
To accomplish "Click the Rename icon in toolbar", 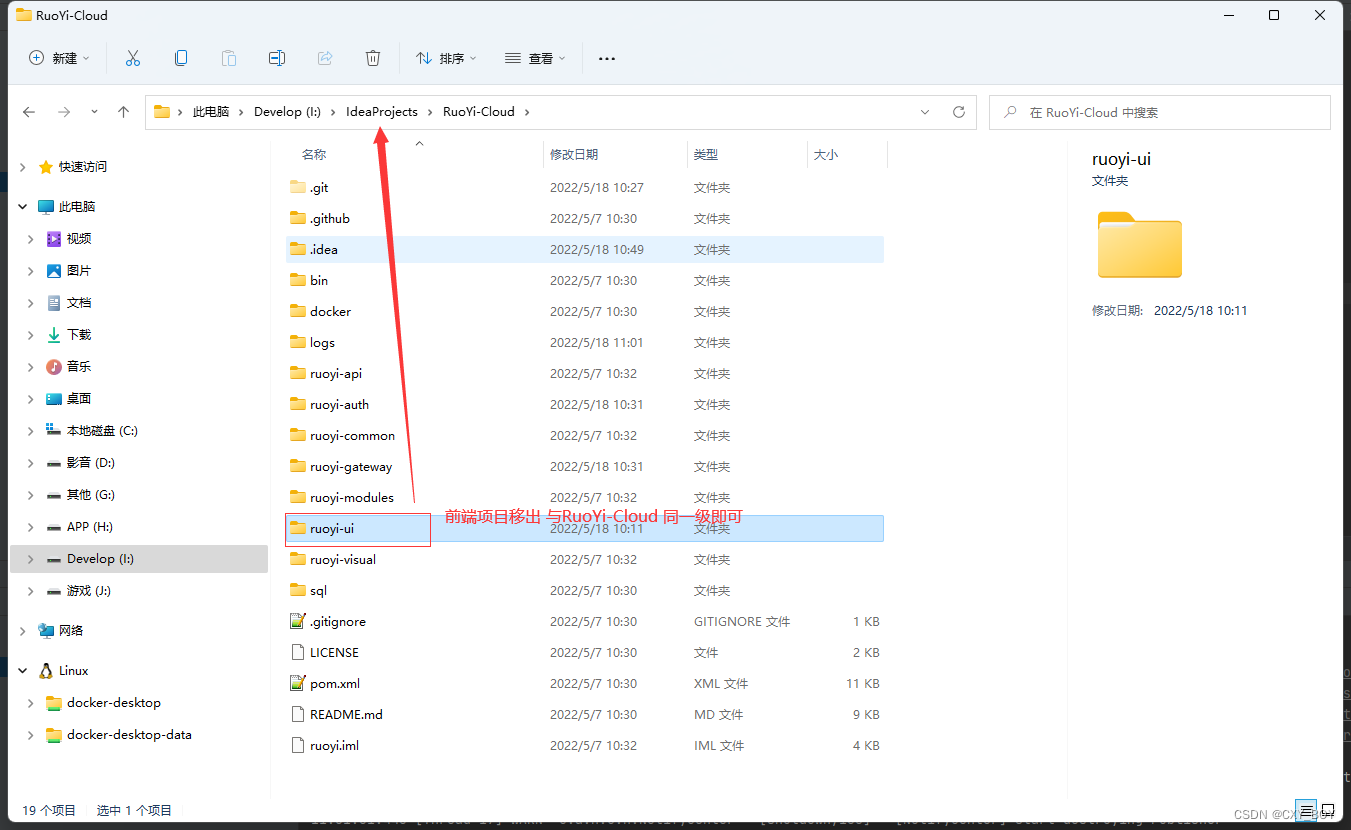I will click(x=277, y=58).
